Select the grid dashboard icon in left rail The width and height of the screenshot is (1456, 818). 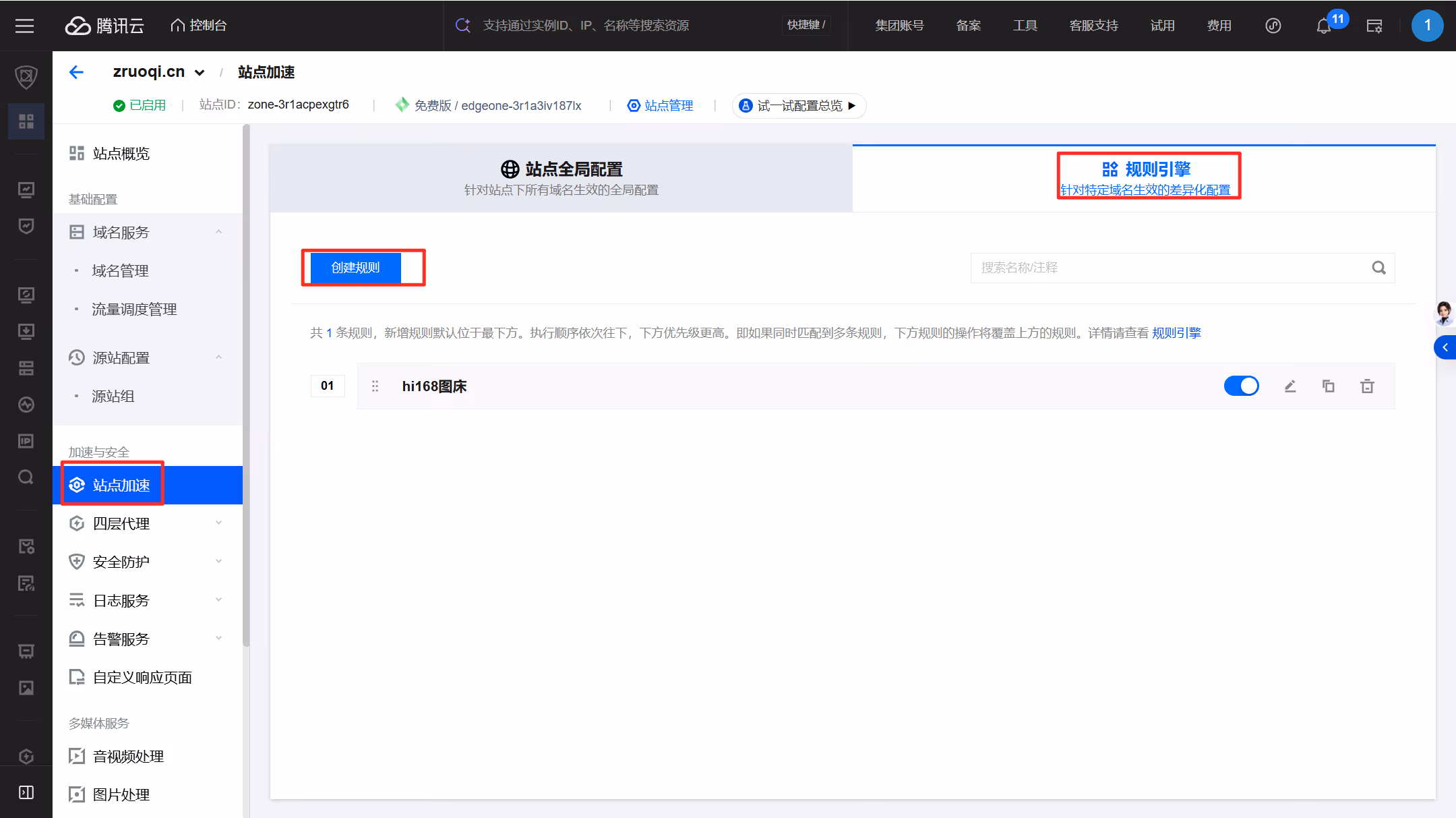coord(26,121)
